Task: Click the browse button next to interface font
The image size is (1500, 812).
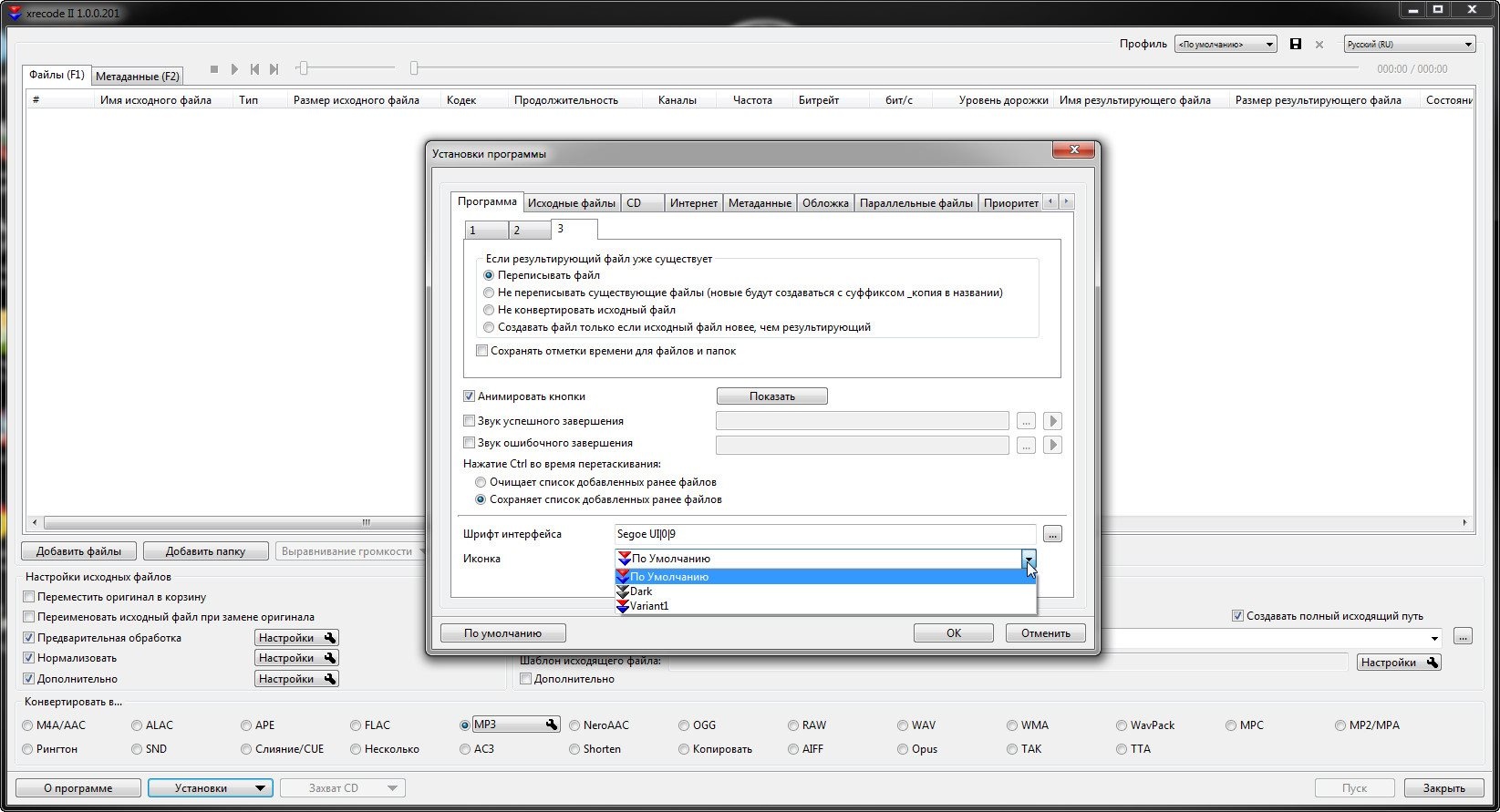Action: [x=1051, y=534]
